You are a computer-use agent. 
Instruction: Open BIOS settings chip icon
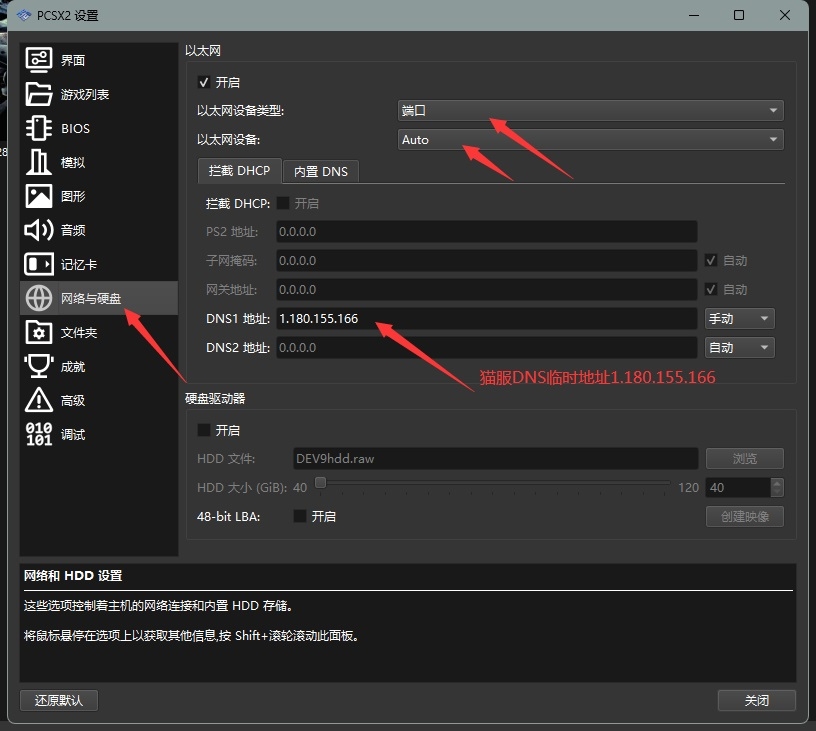tap(39, 128)
